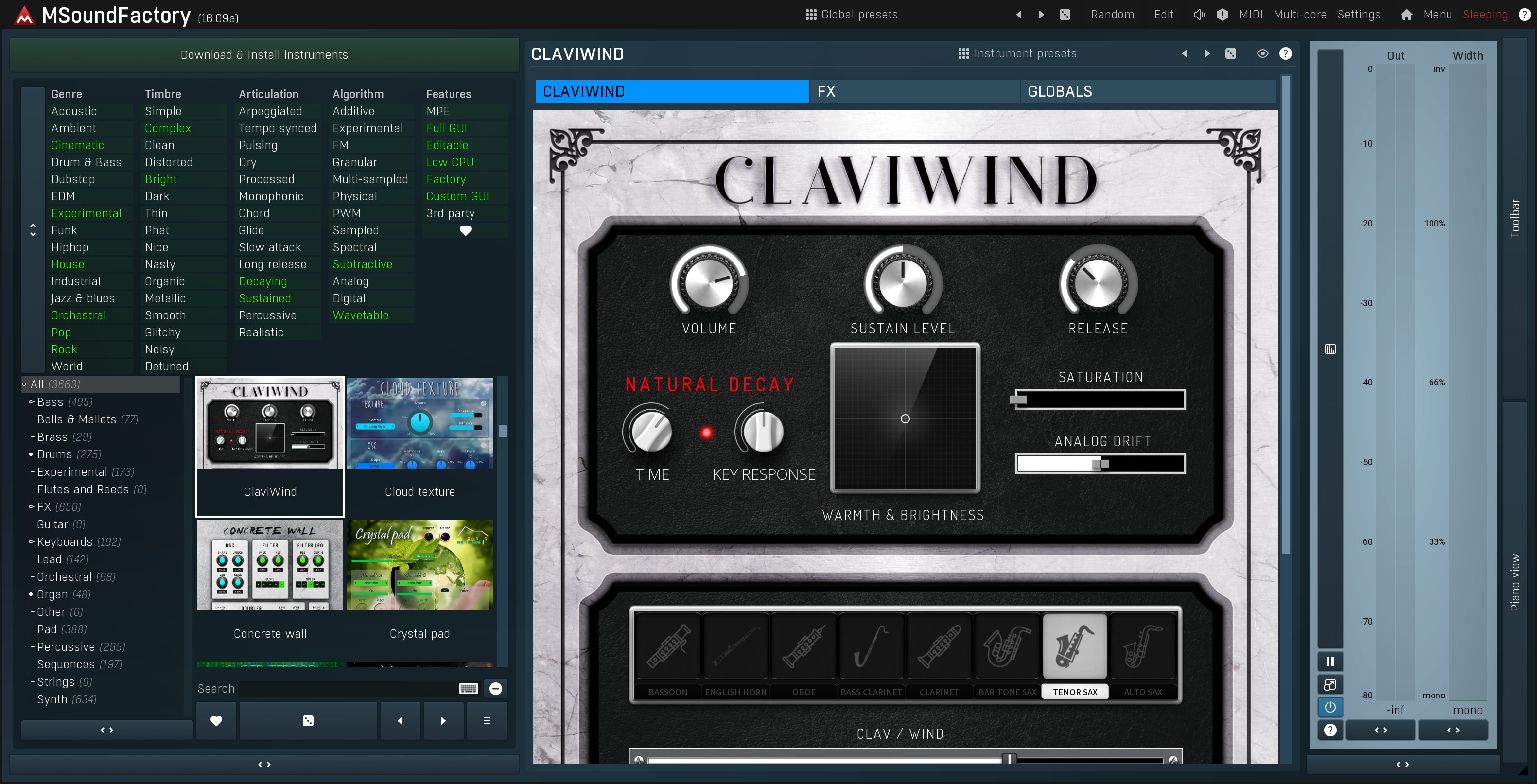The height and width of the screenshot is (784, 1537).
Task: Pause the output meter display
Action: pyautogui.click(x=1330, y=661)
